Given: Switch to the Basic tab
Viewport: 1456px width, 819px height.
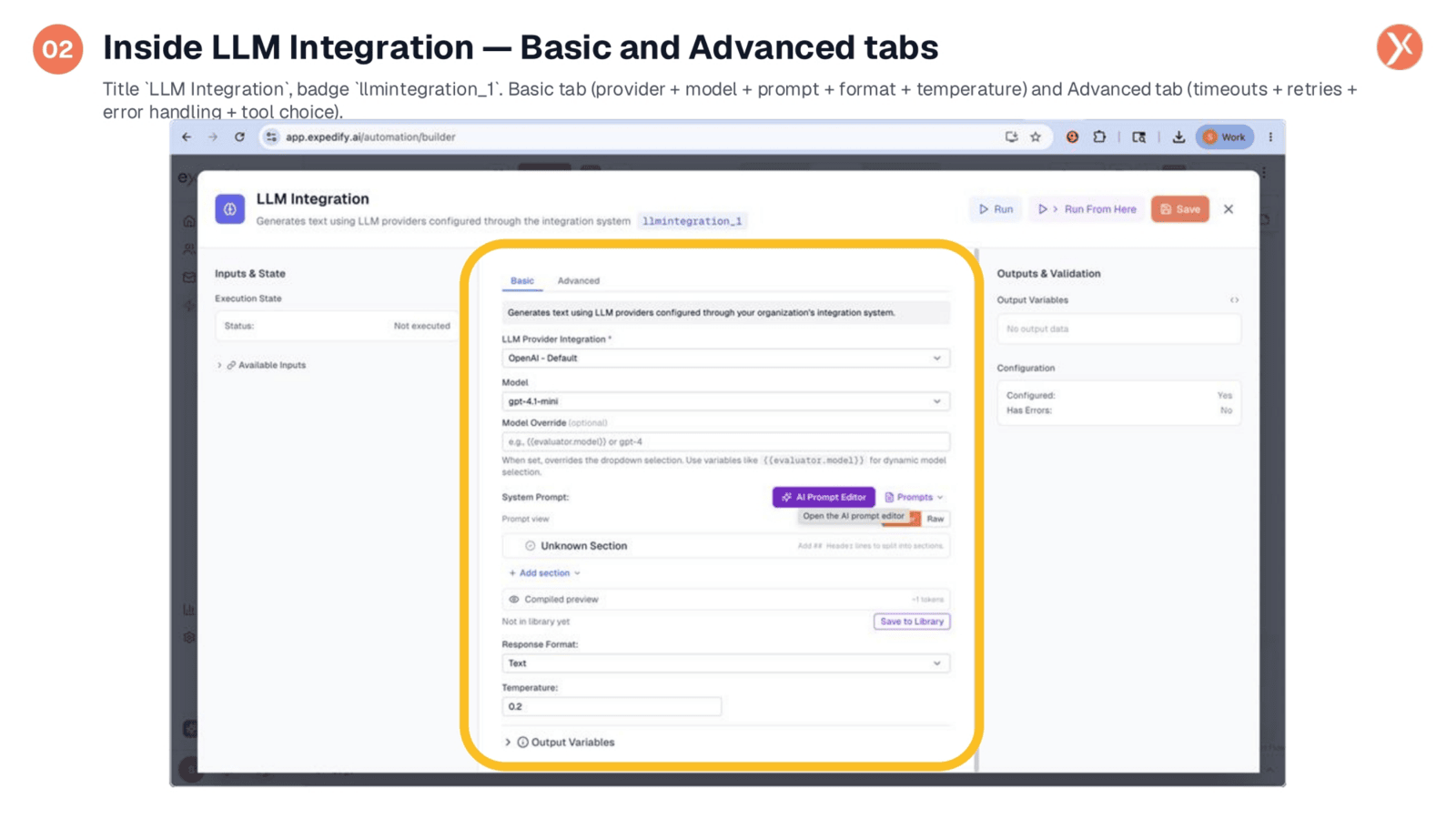Looking at the screenshot, I should [x=522, y=281].
